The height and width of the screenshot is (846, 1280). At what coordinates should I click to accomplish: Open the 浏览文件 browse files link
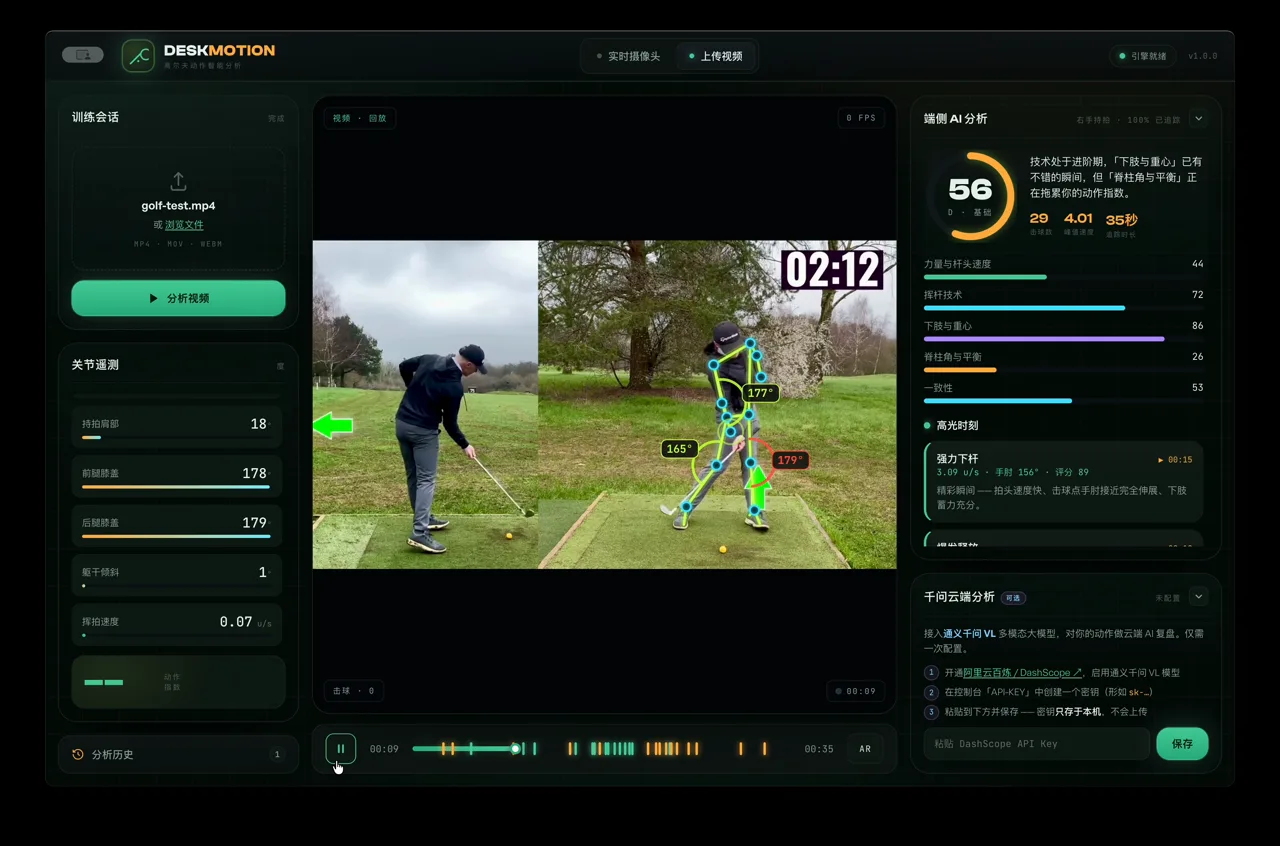coord(184,225)
